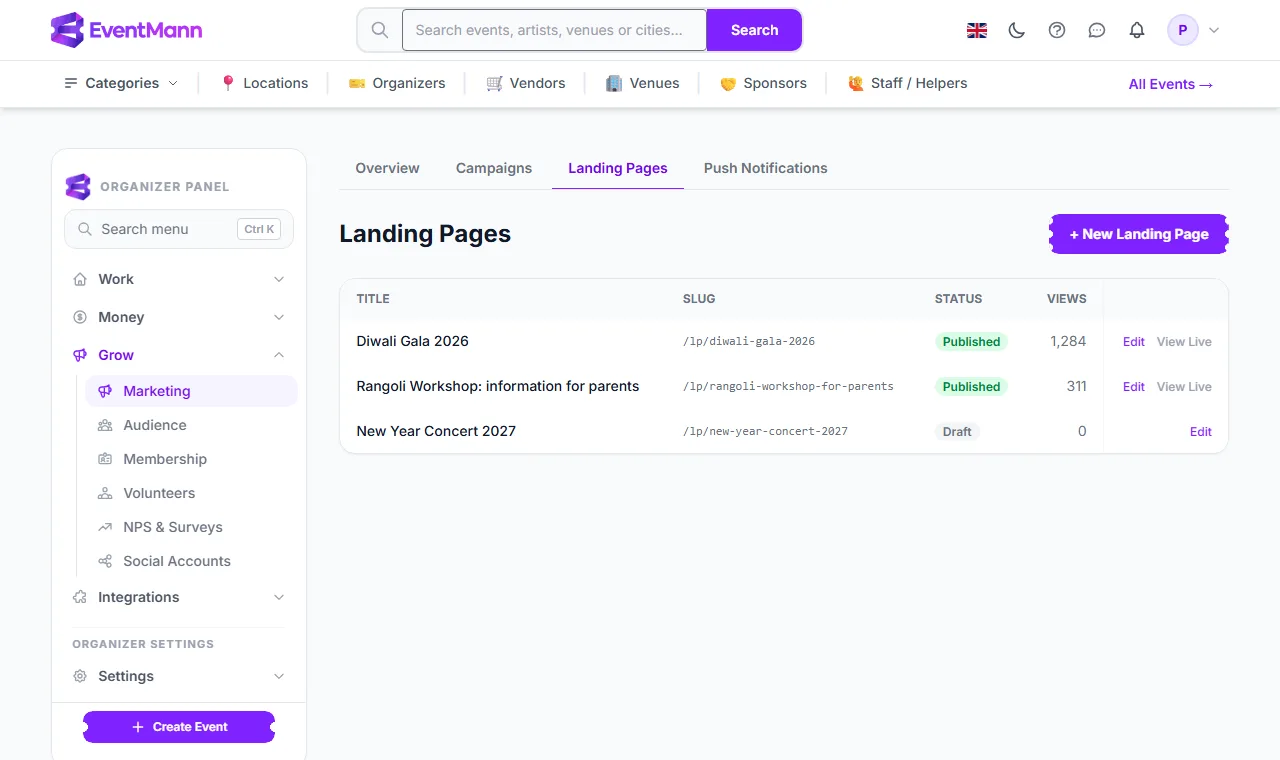Select Audience in the sidebar
The image size is (1280, 760).
191,425
